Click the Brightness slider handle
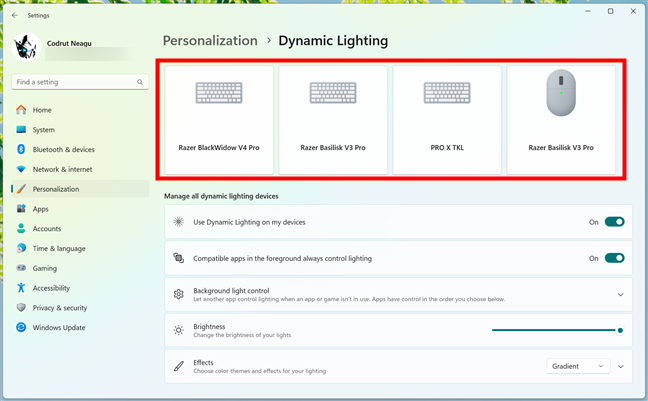The height and width of the screenshot is (401, 648). coord(620,330)
